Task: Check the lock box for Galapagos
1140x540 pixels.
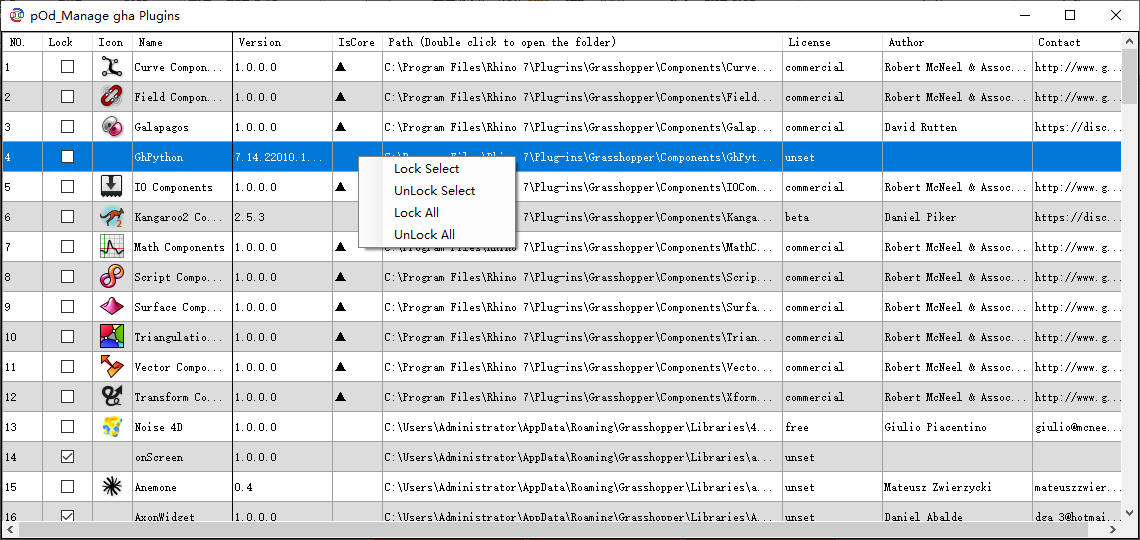Action: pos(67,126)
